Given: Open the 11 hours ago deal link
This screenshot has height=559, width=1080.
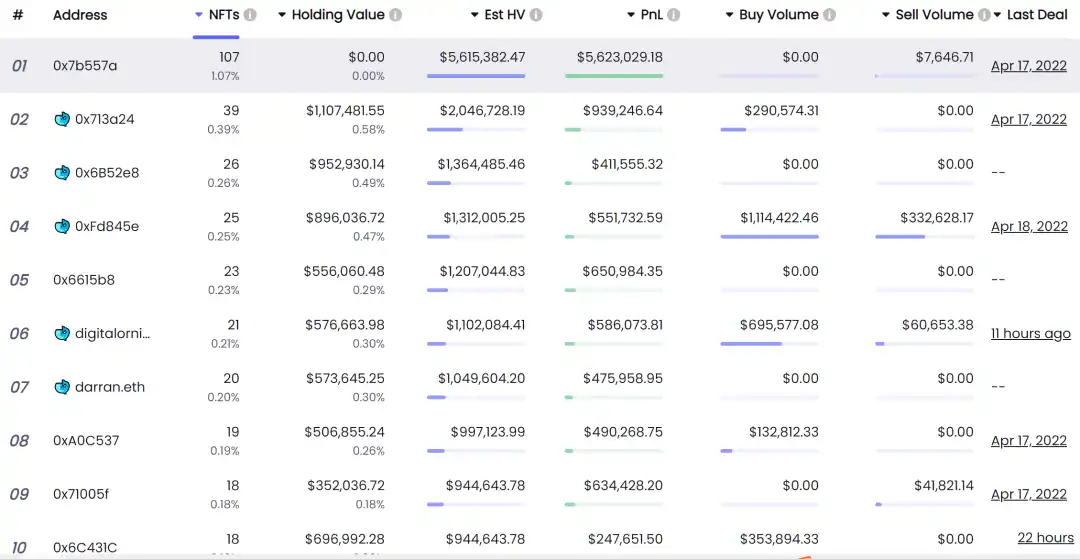Looking at the screenshot, I should pyautogui.click(x=1030, y=334).
